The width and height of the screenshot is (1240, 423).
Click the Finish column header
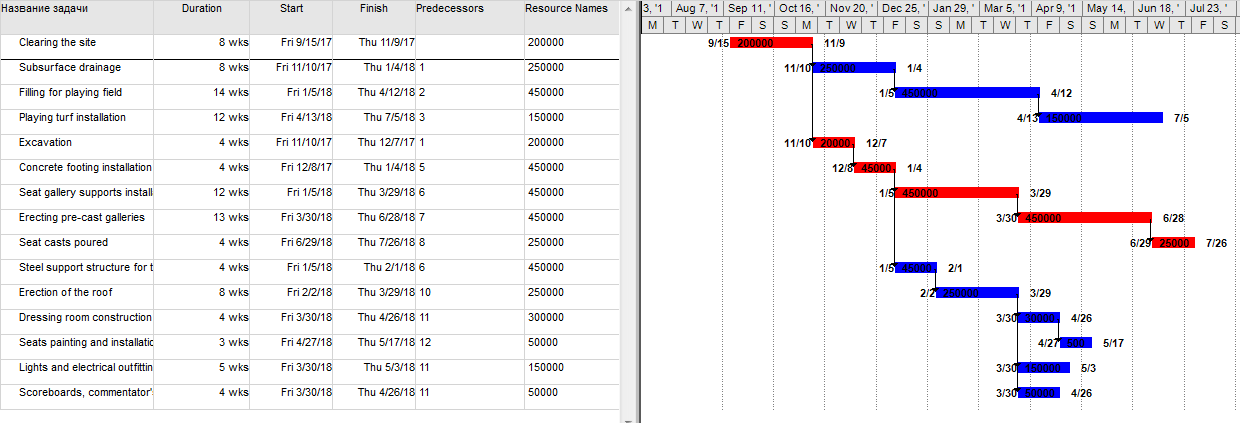(x=373, y=9)
